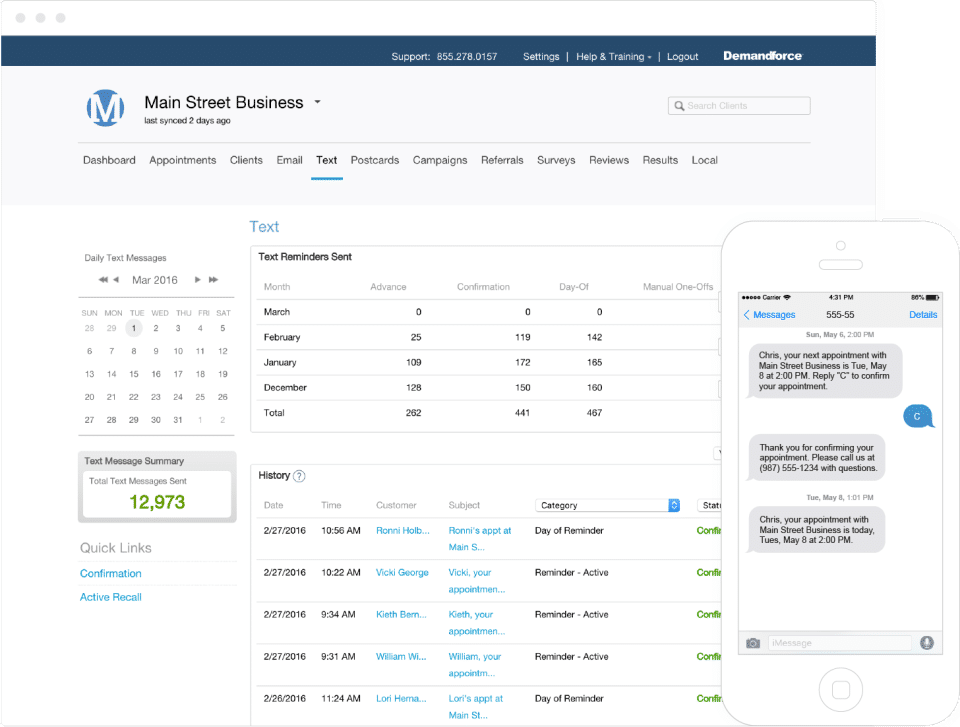Jump back a year with the double-left calendar arrow
Viewport: 960px width, 727px height.
click(102, 280)
